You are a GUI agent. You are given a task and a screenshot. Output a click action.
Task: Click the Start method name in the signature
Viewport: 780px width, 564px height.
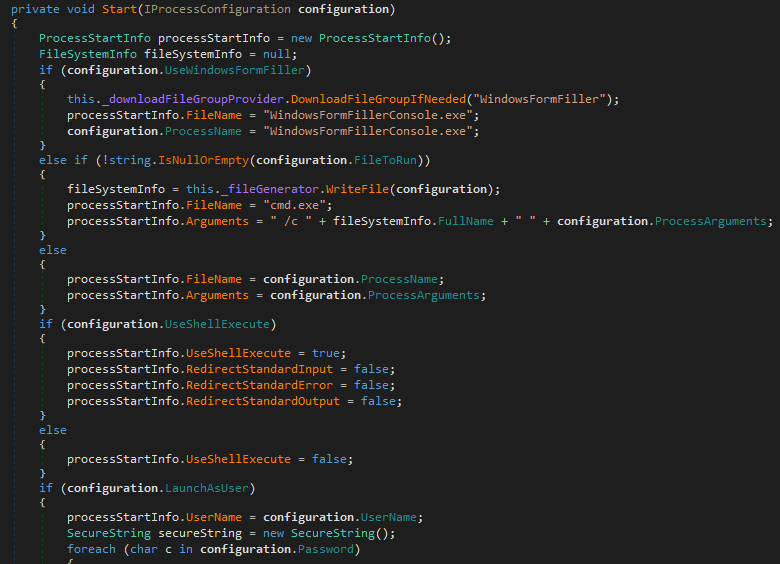pyautogui.click(x=119, y=9)
